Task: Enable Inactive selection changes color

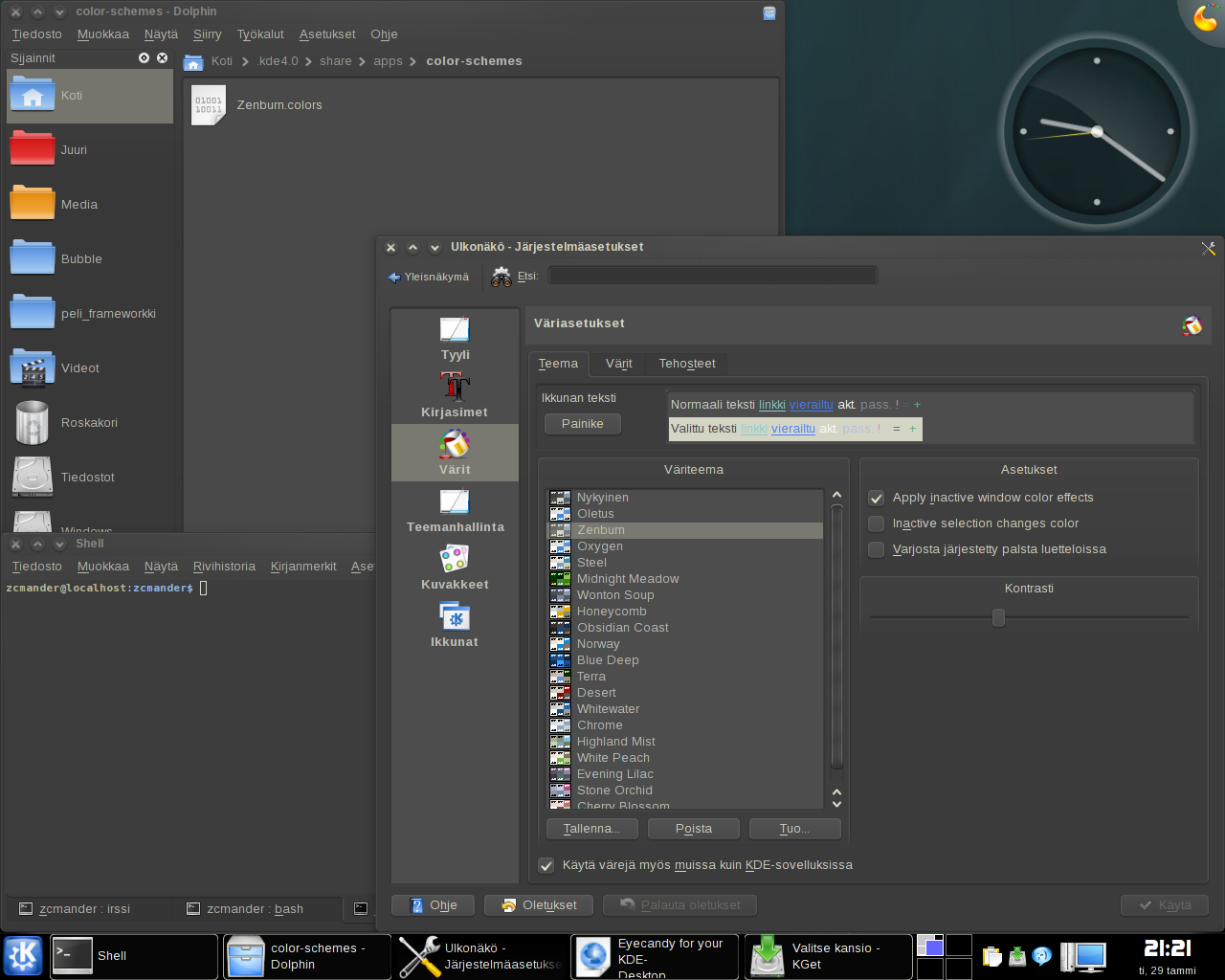Action: (x=876, y=523)
